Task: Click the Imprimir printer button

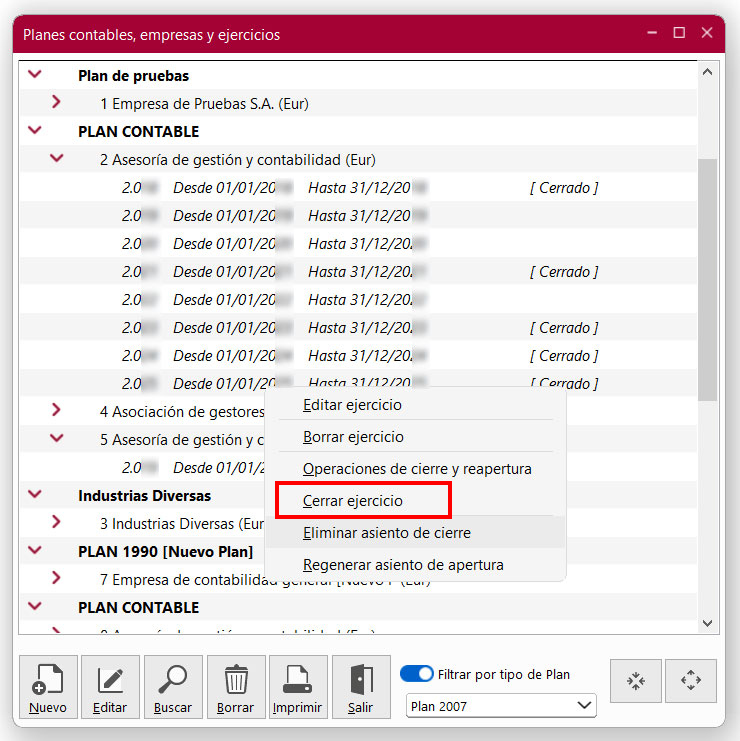Action: pos(298,687)
